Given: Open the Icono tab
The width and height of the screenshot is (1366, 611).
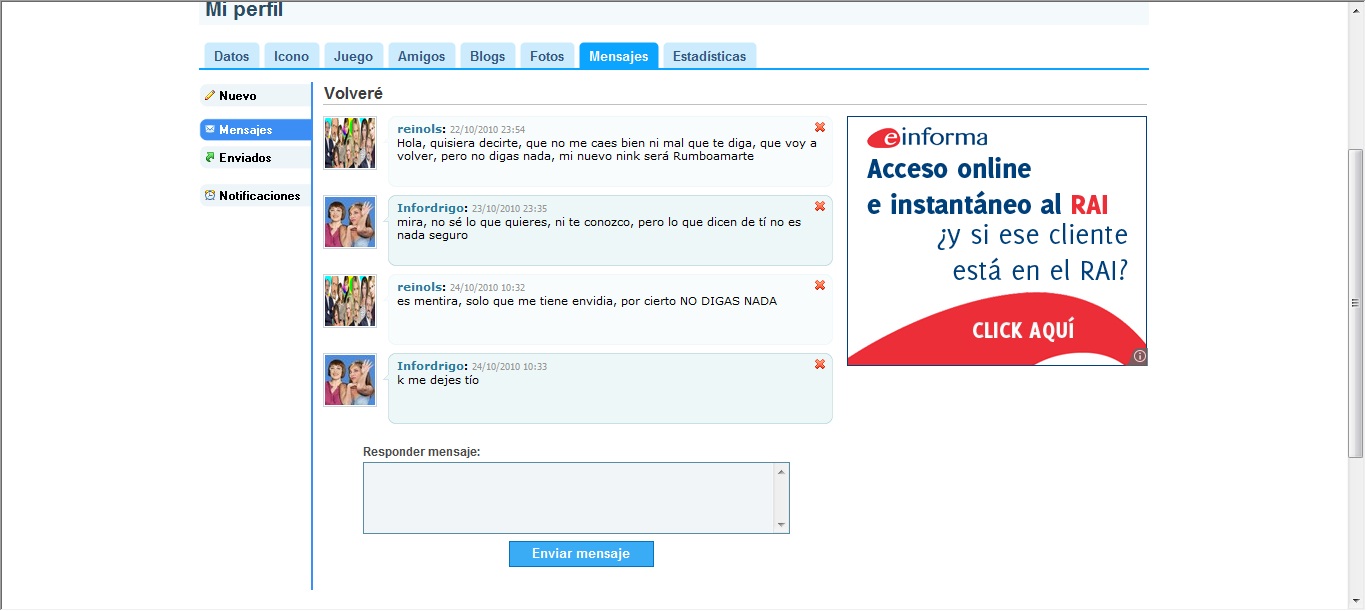Looking at the screenshot, I should coord(292,56).
